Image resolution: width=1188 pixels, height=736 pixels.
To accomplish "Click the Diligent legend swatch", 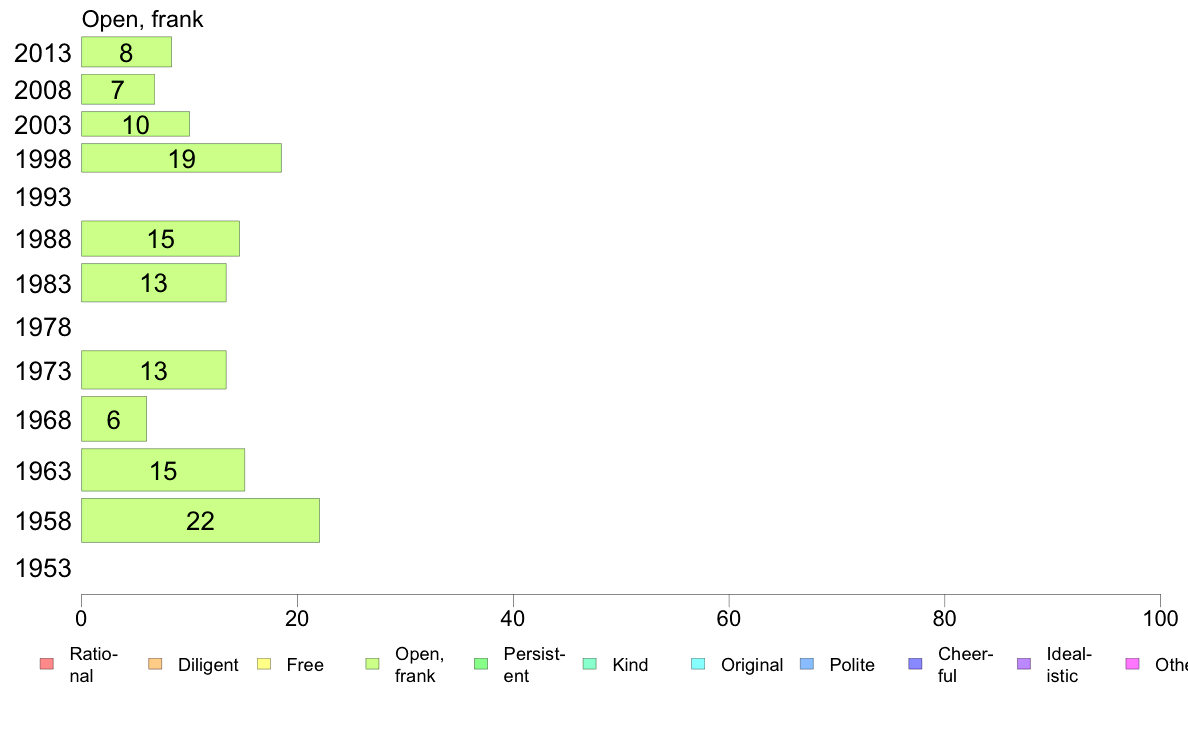I will (x=155, y=664).
